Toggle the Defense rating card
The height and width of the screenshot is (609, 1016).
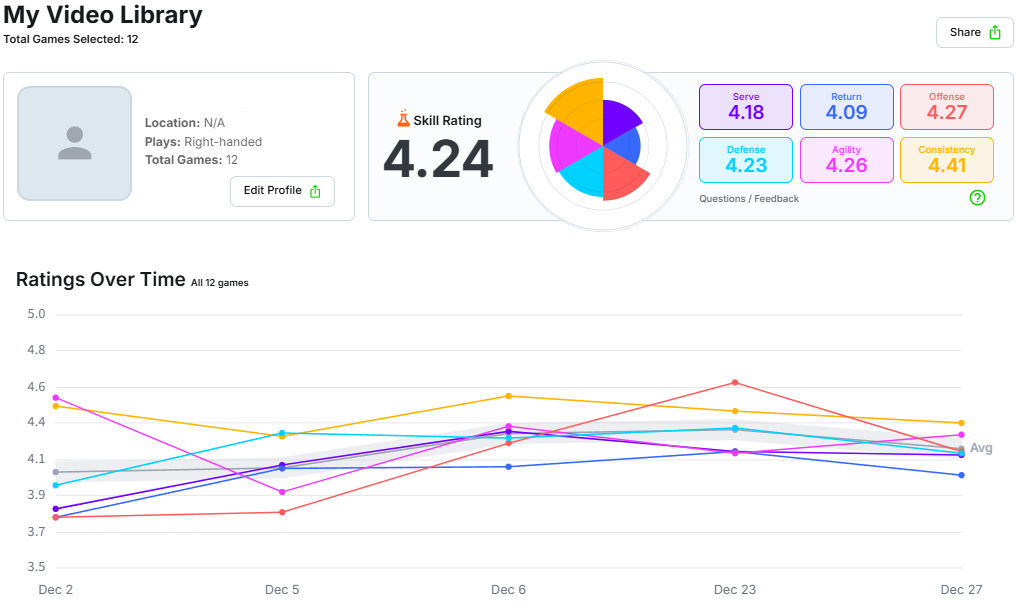click(x=746, y=160)
